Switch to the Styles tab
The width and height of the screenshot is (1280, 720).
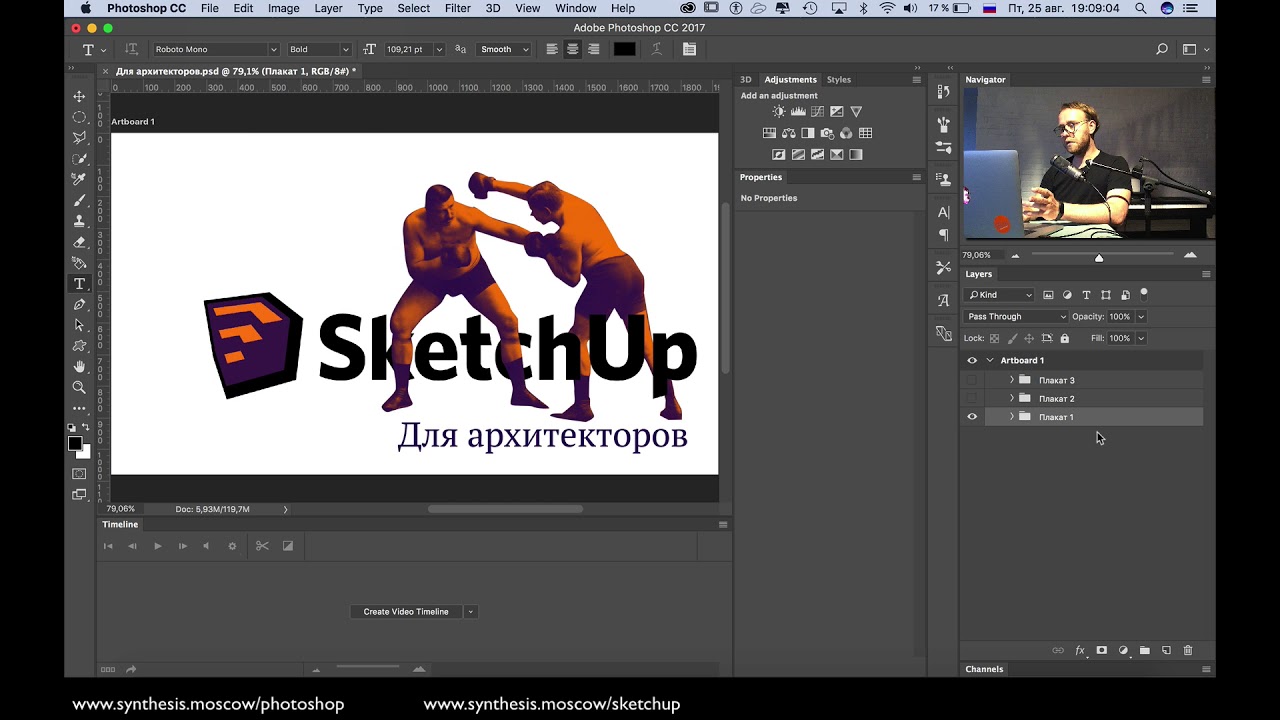839,79
